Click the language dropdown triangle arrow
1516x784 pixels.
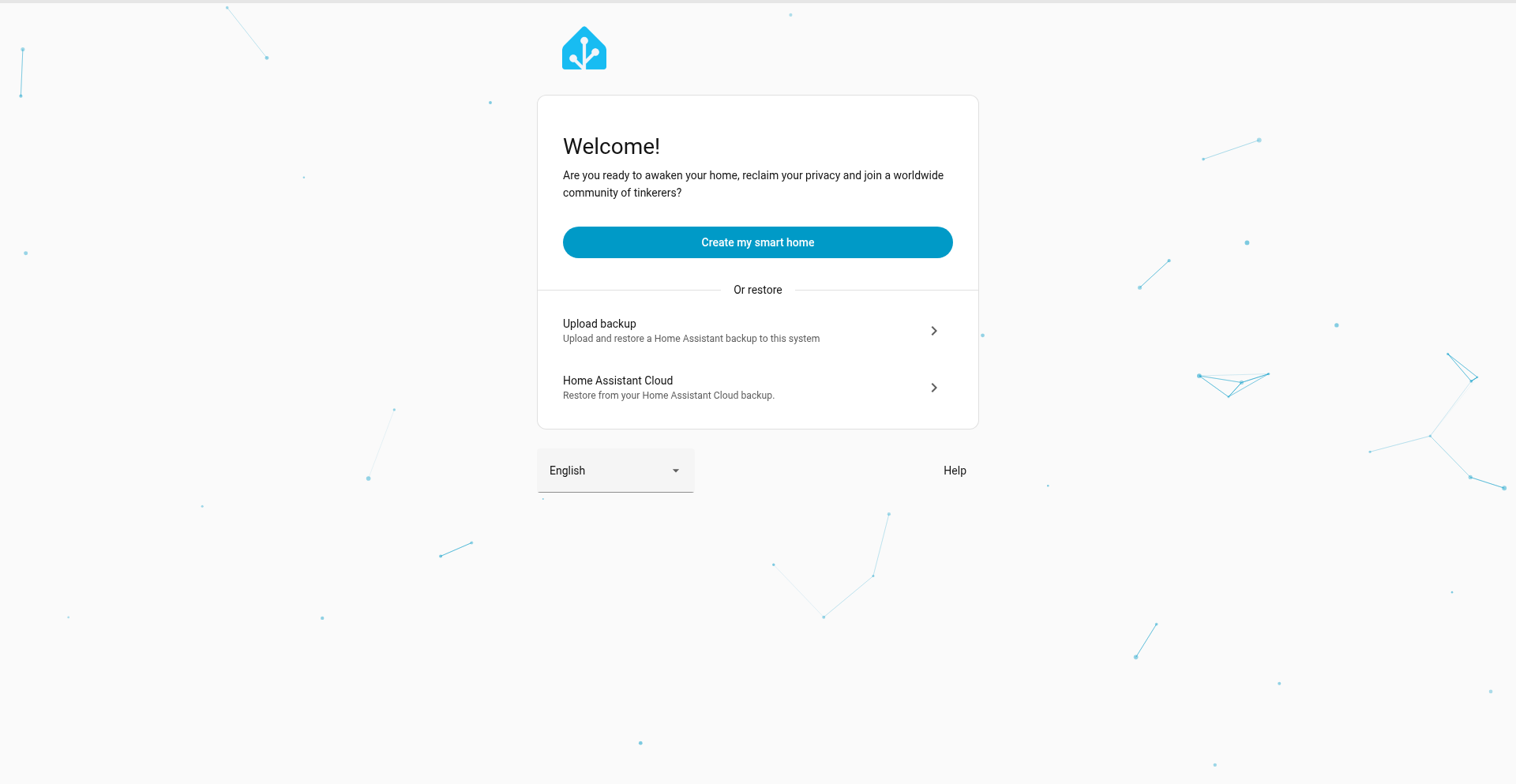coord(676,471)
